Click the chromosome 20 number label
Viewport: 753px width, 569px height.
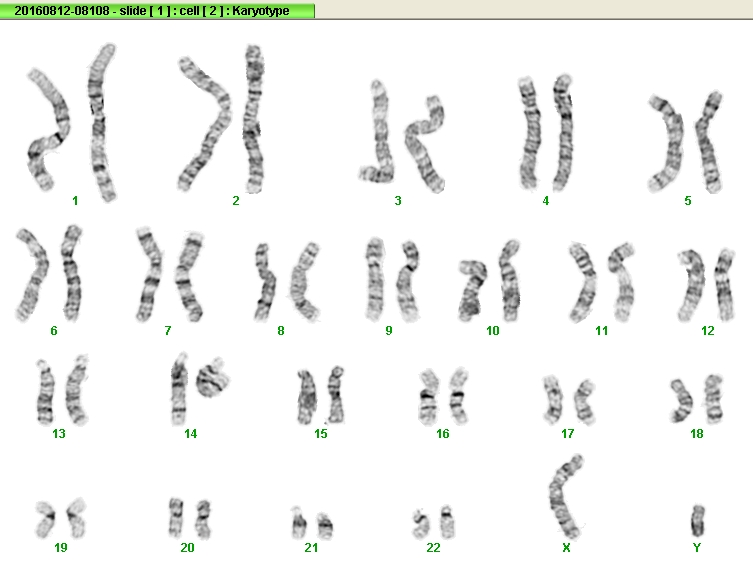(187, 547)
